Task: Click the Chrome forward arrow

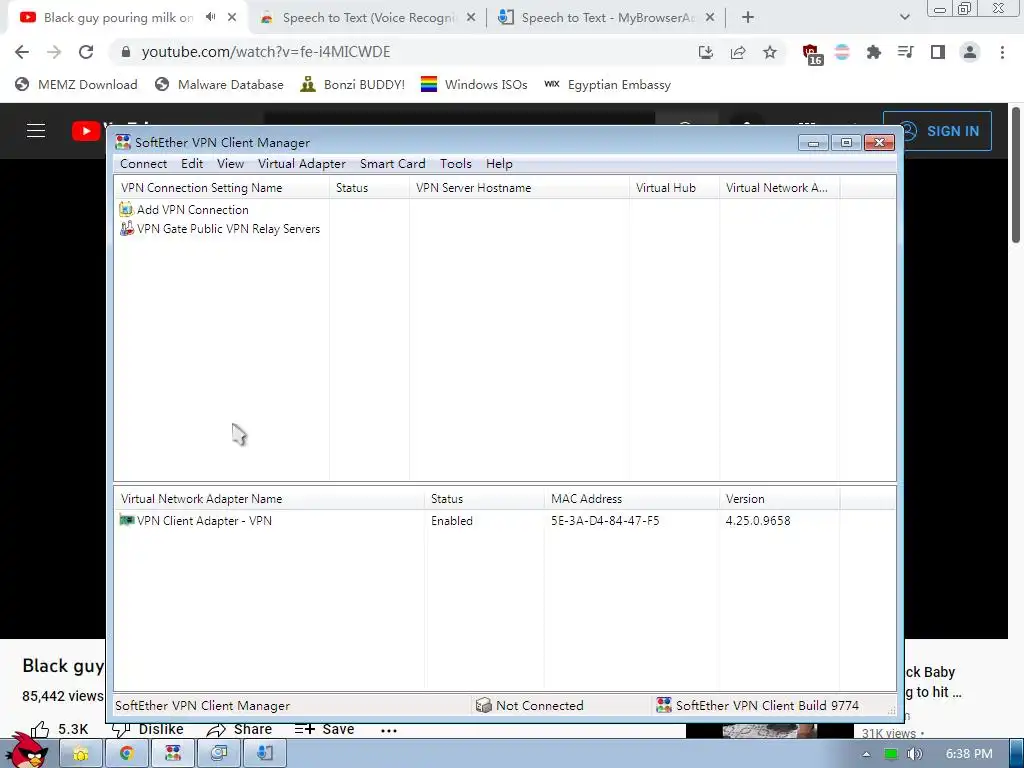Action: pyautogui.click(x=54, y=52)
